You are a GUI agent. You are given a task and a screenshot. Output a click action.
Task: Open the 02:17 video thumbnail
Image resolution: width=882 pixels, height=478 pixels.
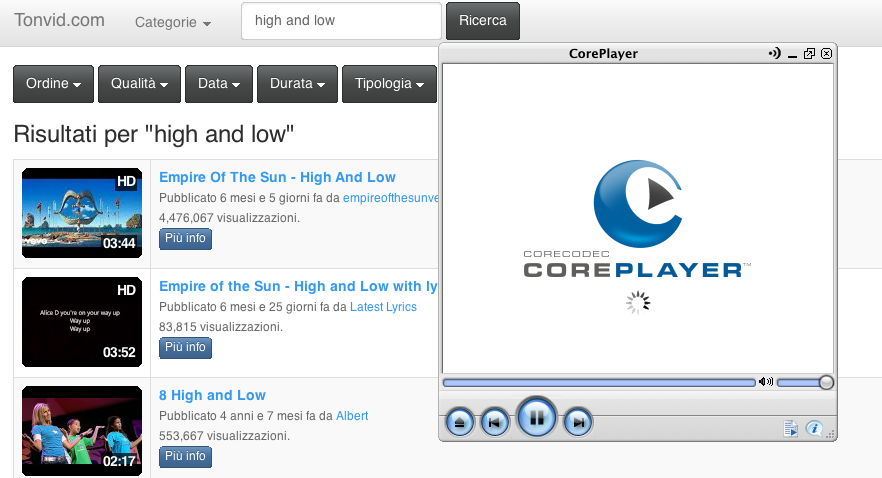click(x=82, y=431)
